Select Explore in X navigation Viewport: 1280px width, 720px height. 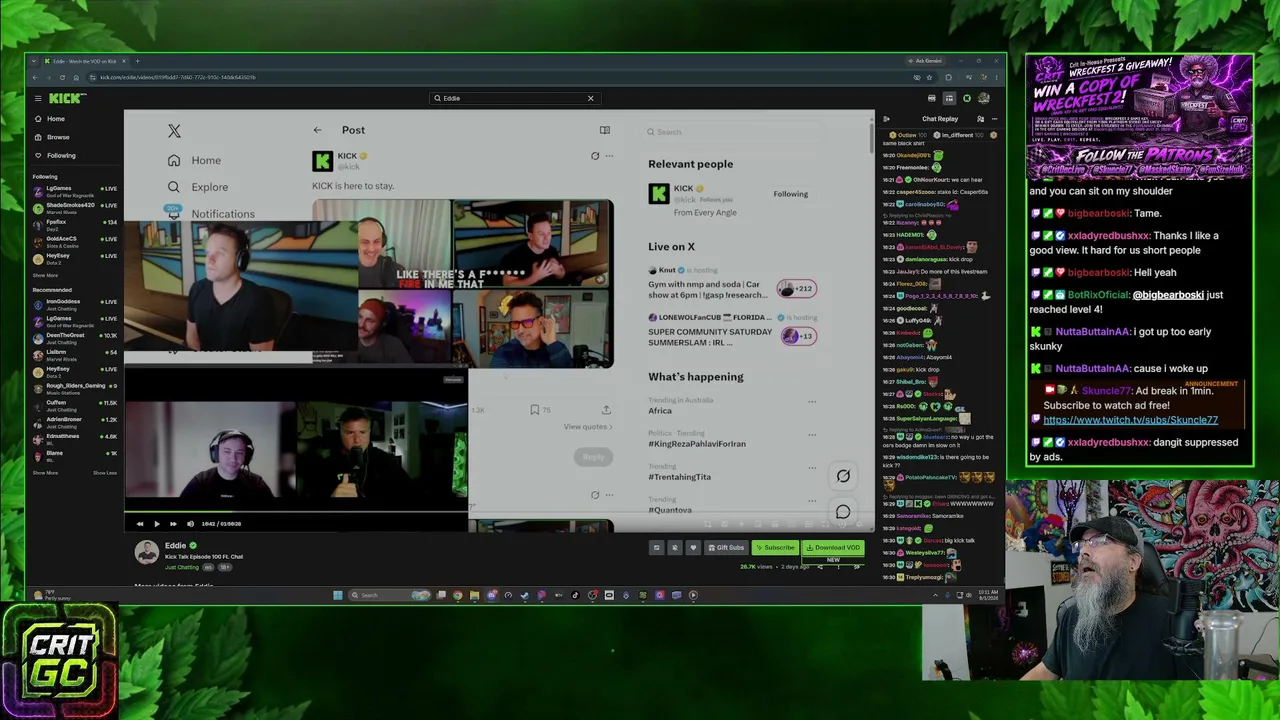coord(199,187)
